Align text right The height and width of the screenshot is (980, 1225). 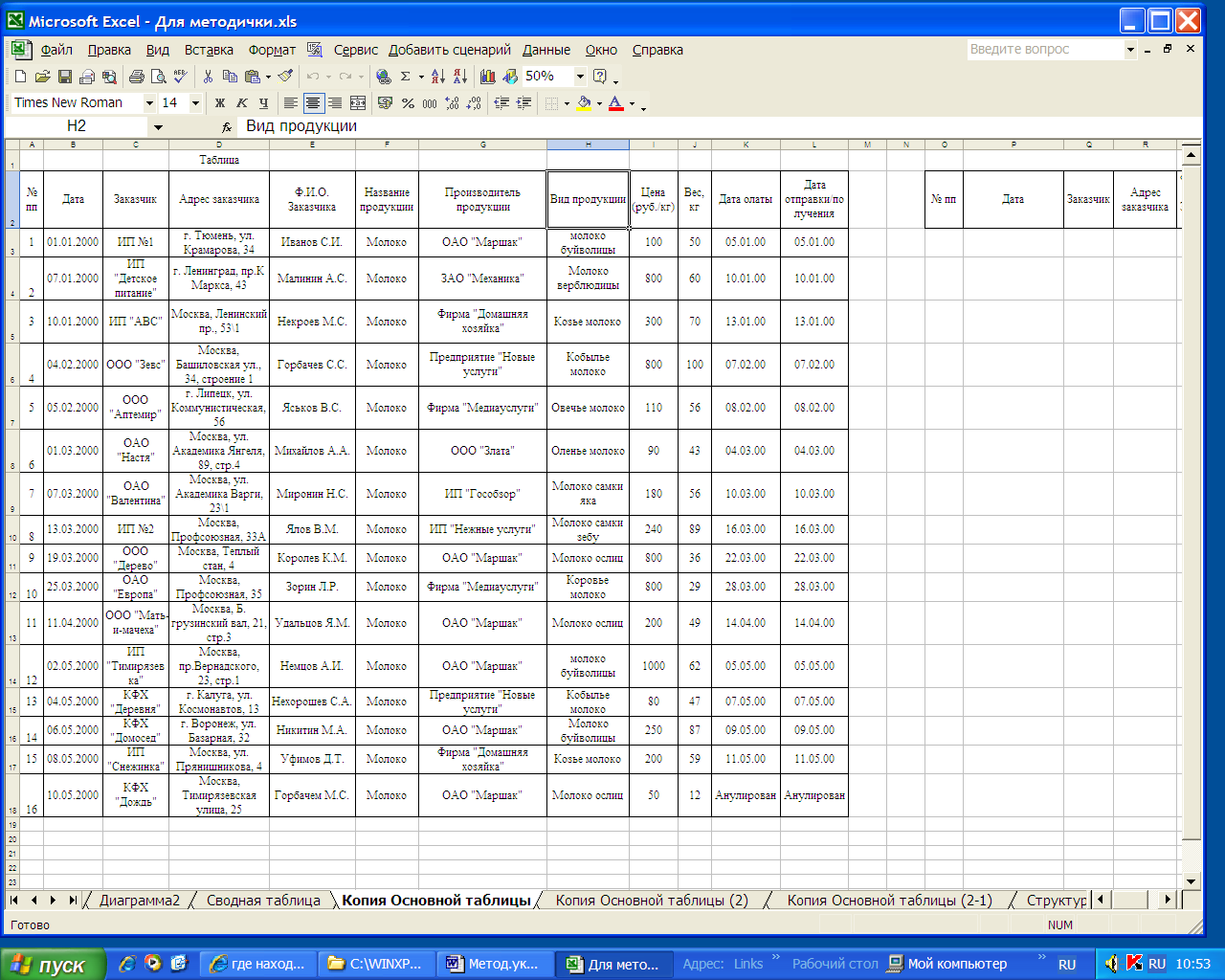pos(335,102)
